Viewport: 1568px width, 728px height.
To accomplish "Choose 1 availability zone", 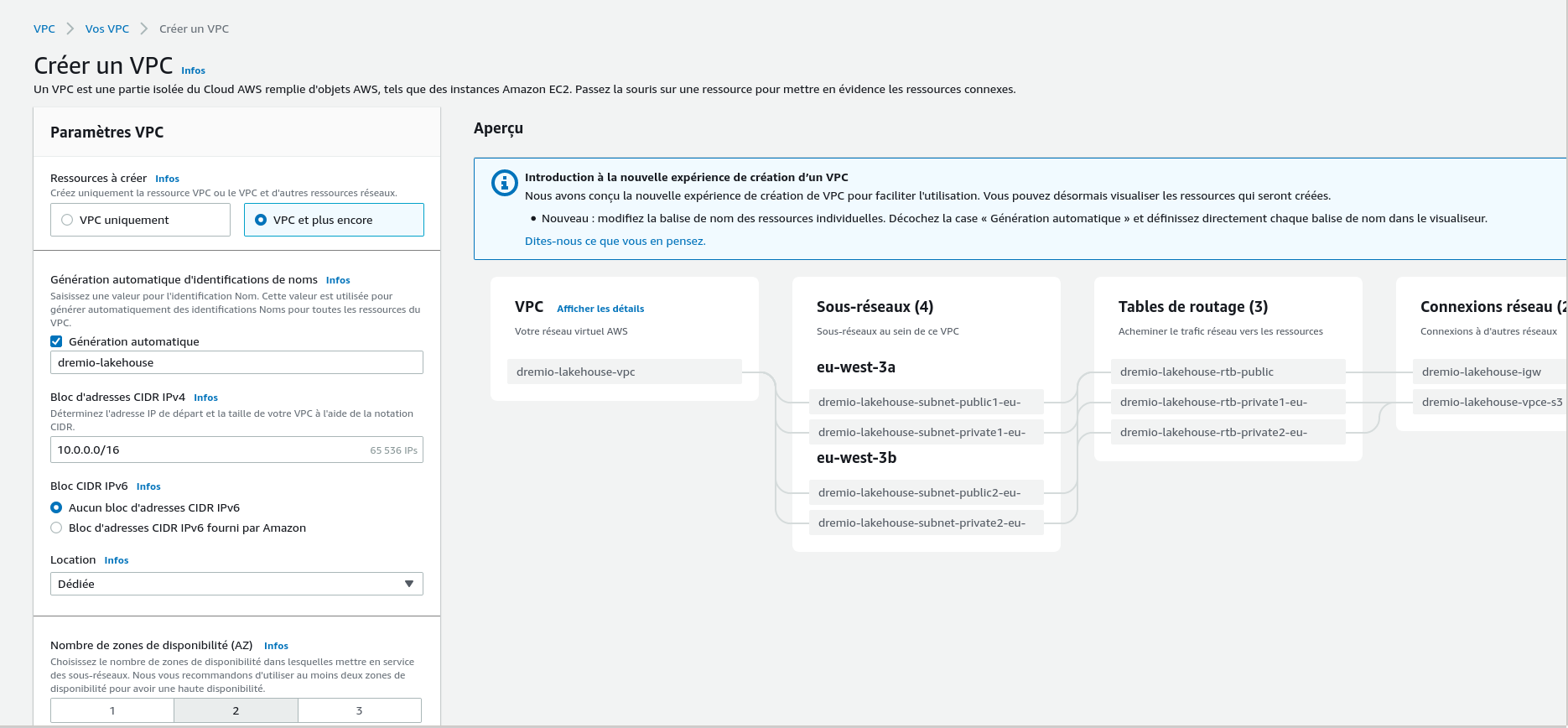I will point(112,710).
